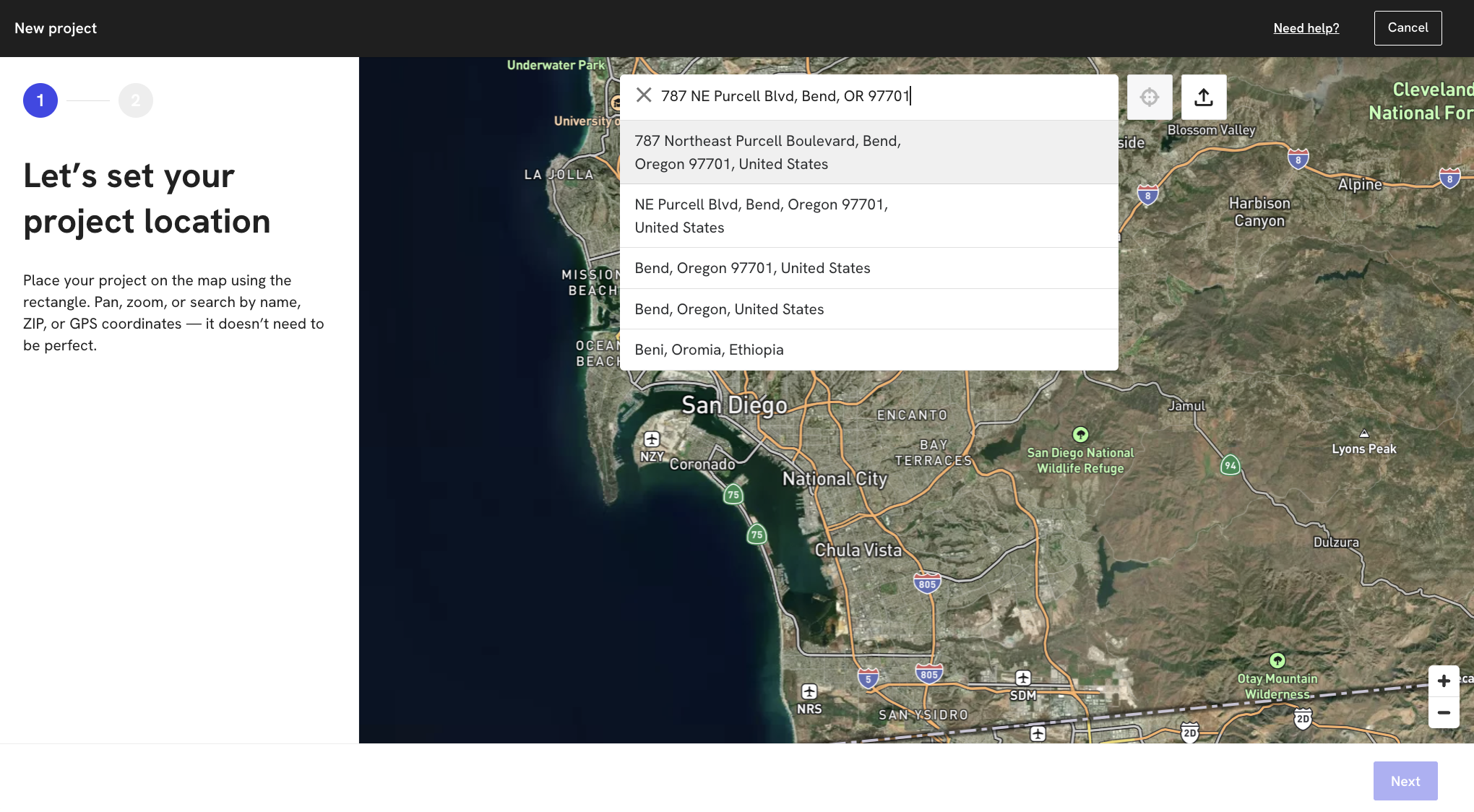Open the upload file icon beside search
The width and height of the screenshot is (1474, 812).
(x=1203, y=96)
